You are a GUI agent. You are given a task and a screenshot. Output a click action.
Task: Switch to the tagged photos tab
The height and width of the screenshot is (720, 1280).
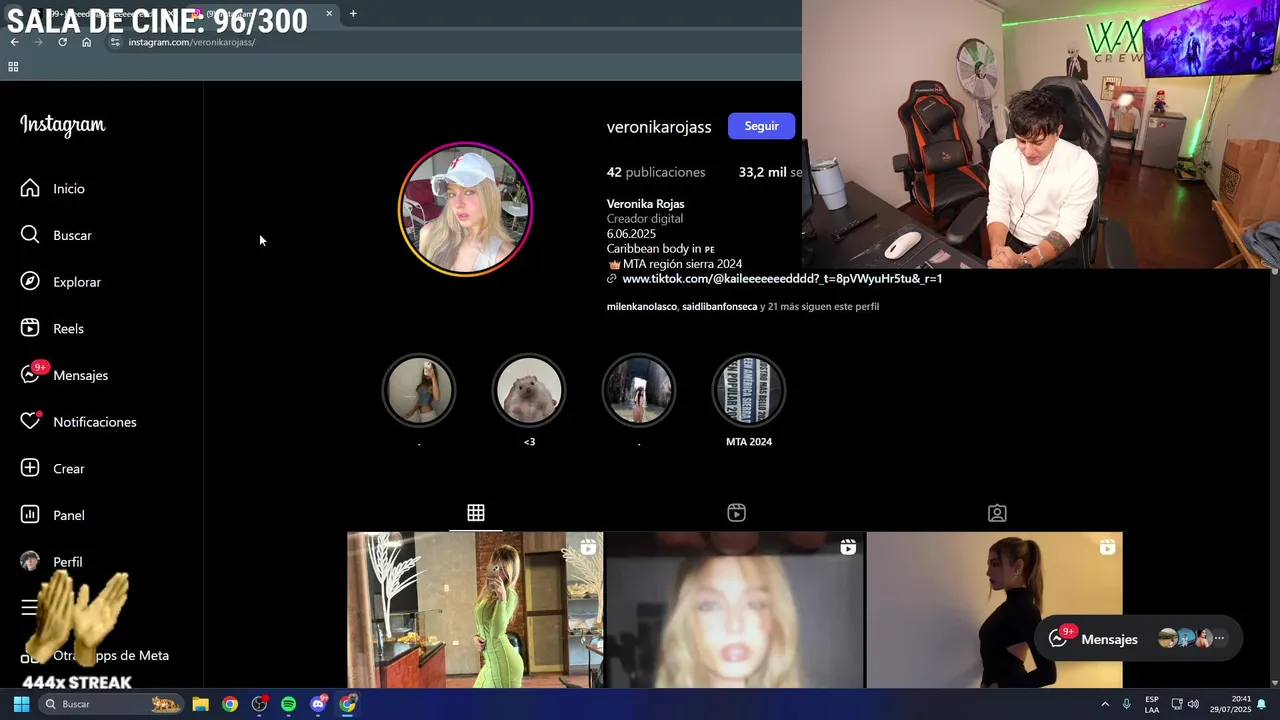pos(997,513)
